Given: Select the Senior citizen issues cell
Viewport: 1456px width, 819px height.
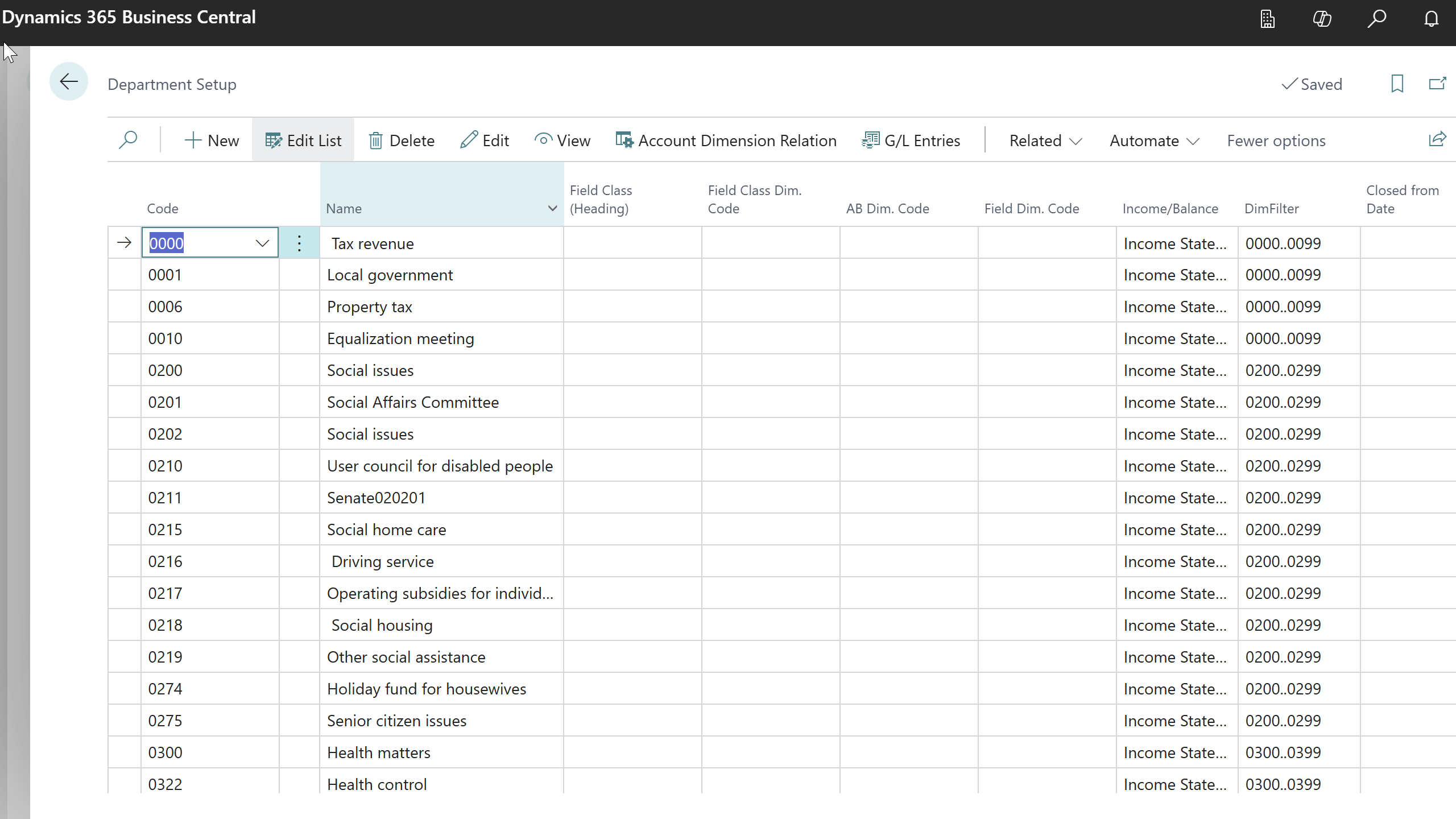Looking at the screenshot, I should (442, 721).
